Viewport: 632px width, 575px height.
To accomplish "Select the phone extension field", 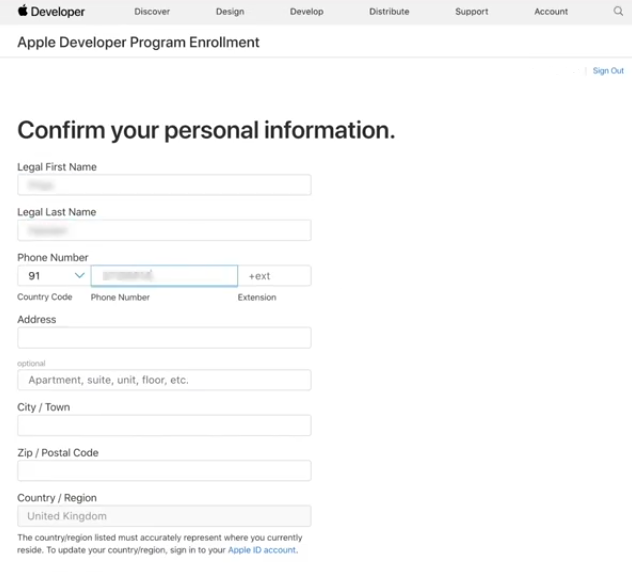I will (275, 275).
